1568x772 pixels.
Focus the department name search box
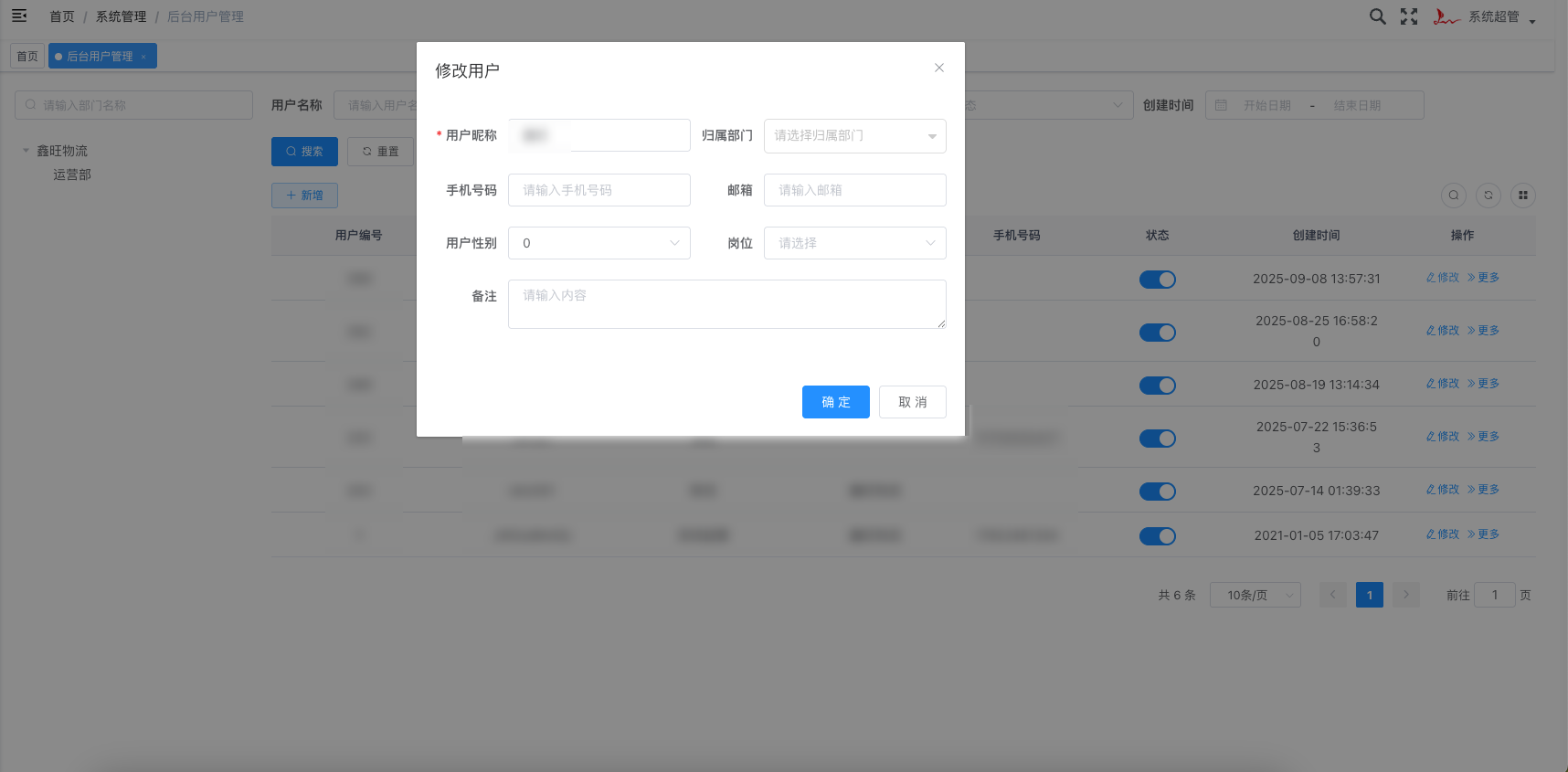click(133, 105)
